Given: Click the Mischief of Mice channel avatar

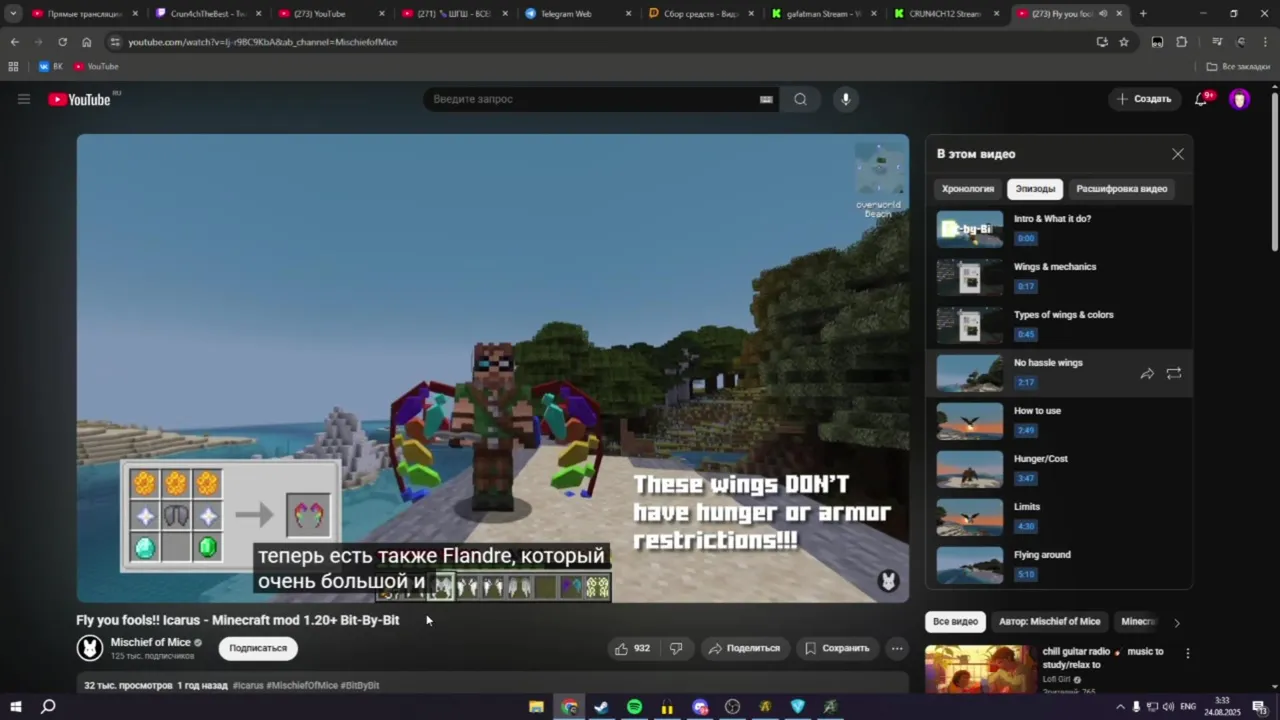Looking at the screenshot, I should [x=90, y=648].
